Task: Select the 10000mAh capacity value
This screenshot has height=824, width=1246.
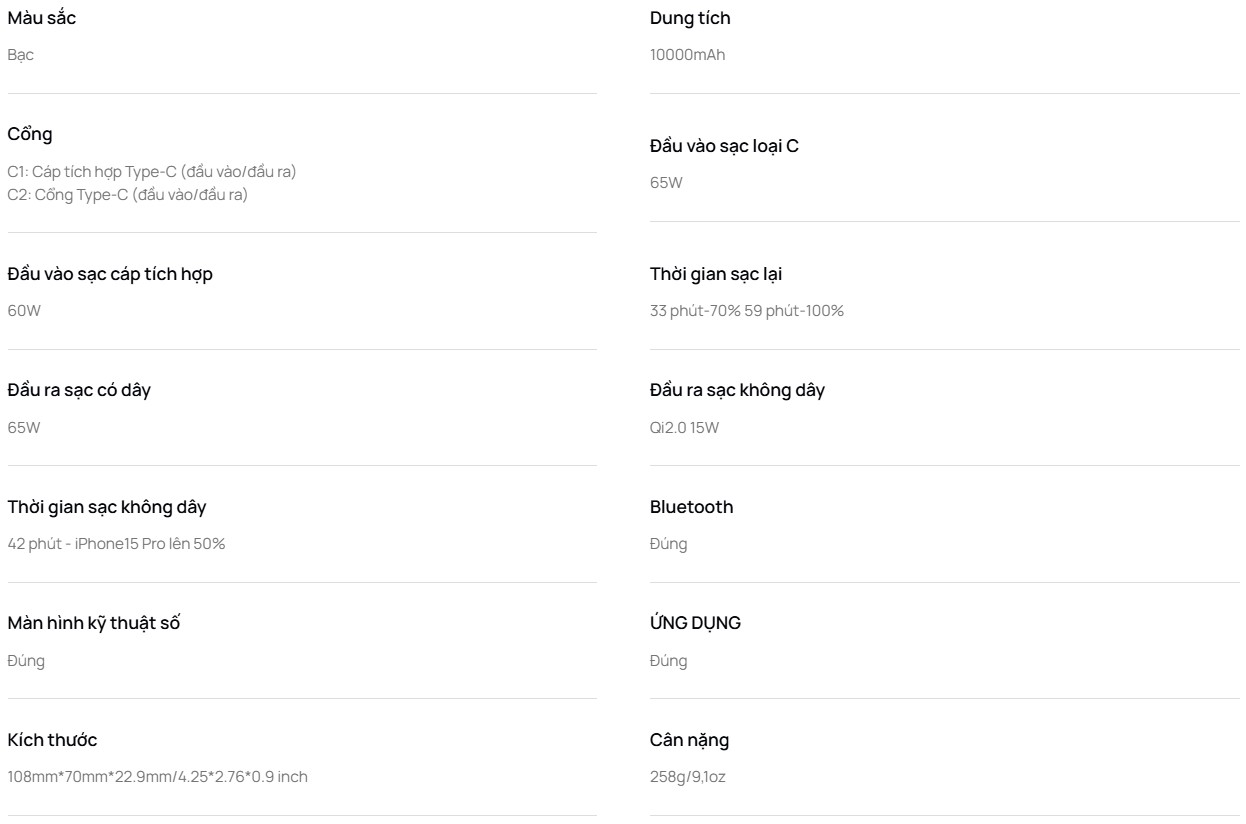Action: [688, 55]
